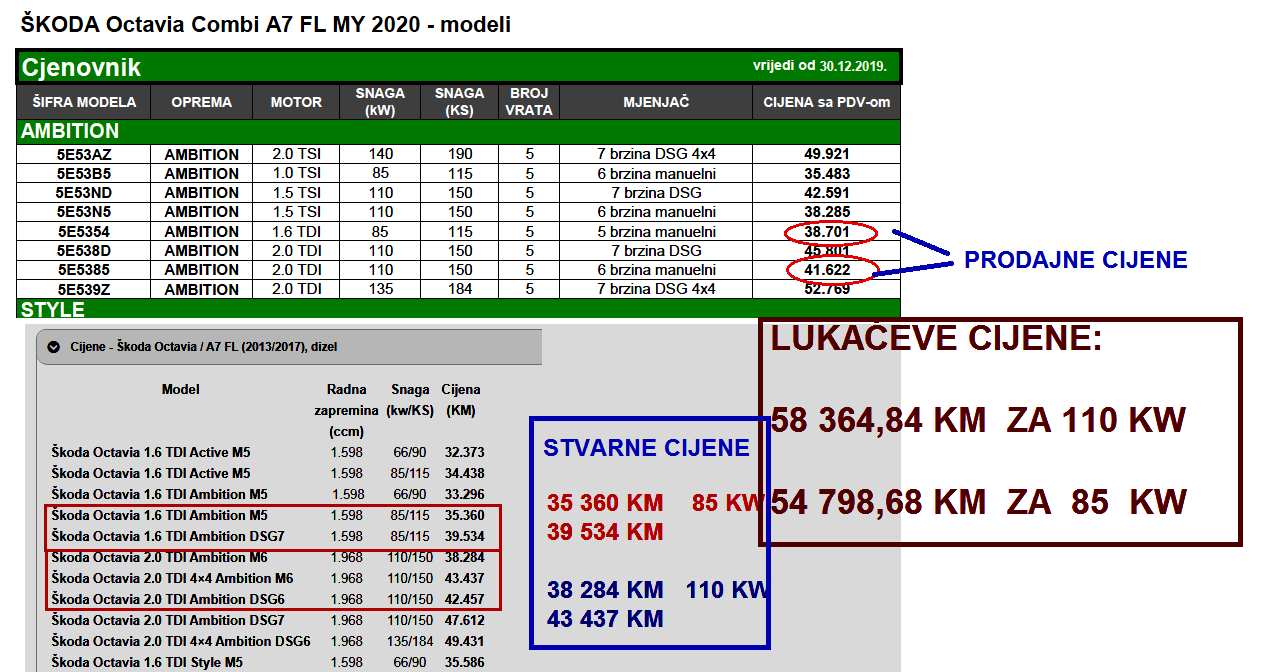Image resolution: width=1269 pixels, height=672 pixels.
Task: Click the '1.0 TSI' motor cell
Action: tap(296, 173)
